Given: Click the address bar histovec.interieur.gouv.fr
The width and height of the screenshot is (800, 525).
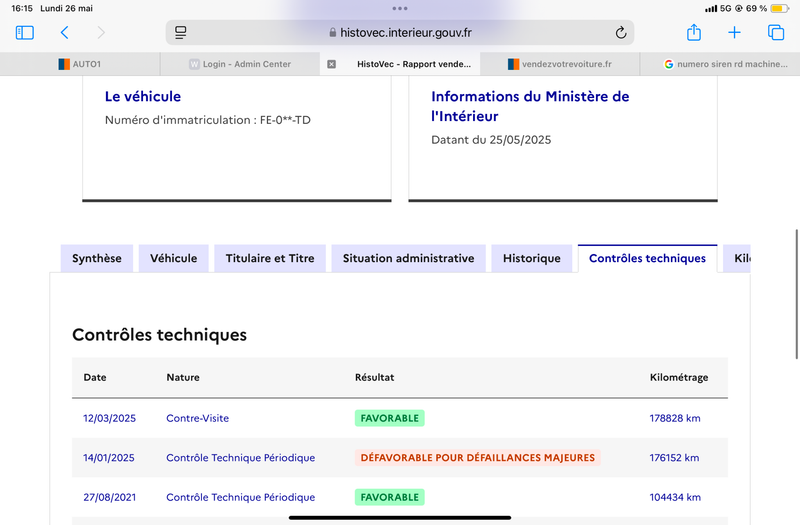Looking at the screenshot, I should click(x=400, y=33).
